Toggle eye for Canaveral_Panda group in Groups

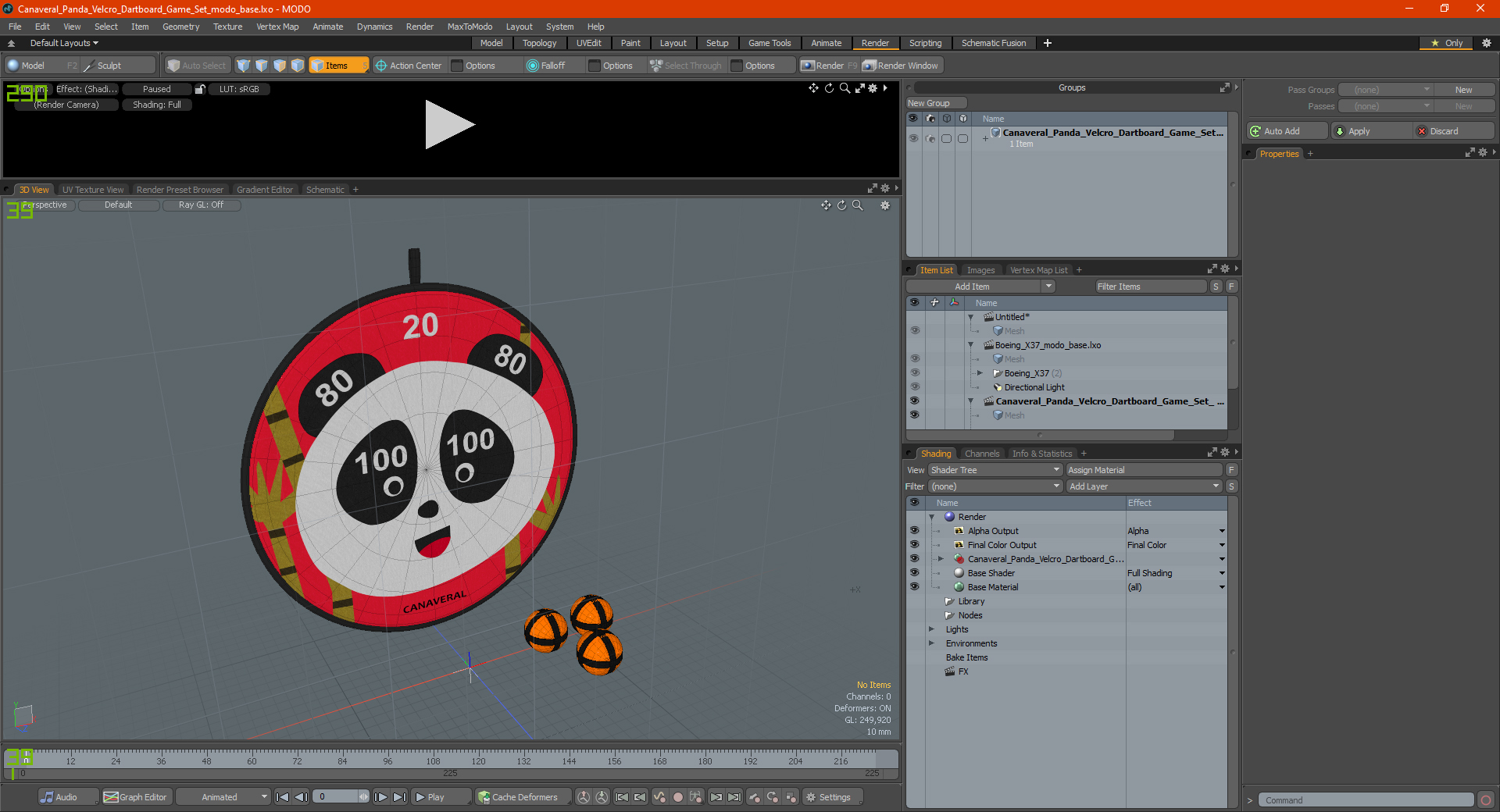pyautogui.click(x=913, y=138)
